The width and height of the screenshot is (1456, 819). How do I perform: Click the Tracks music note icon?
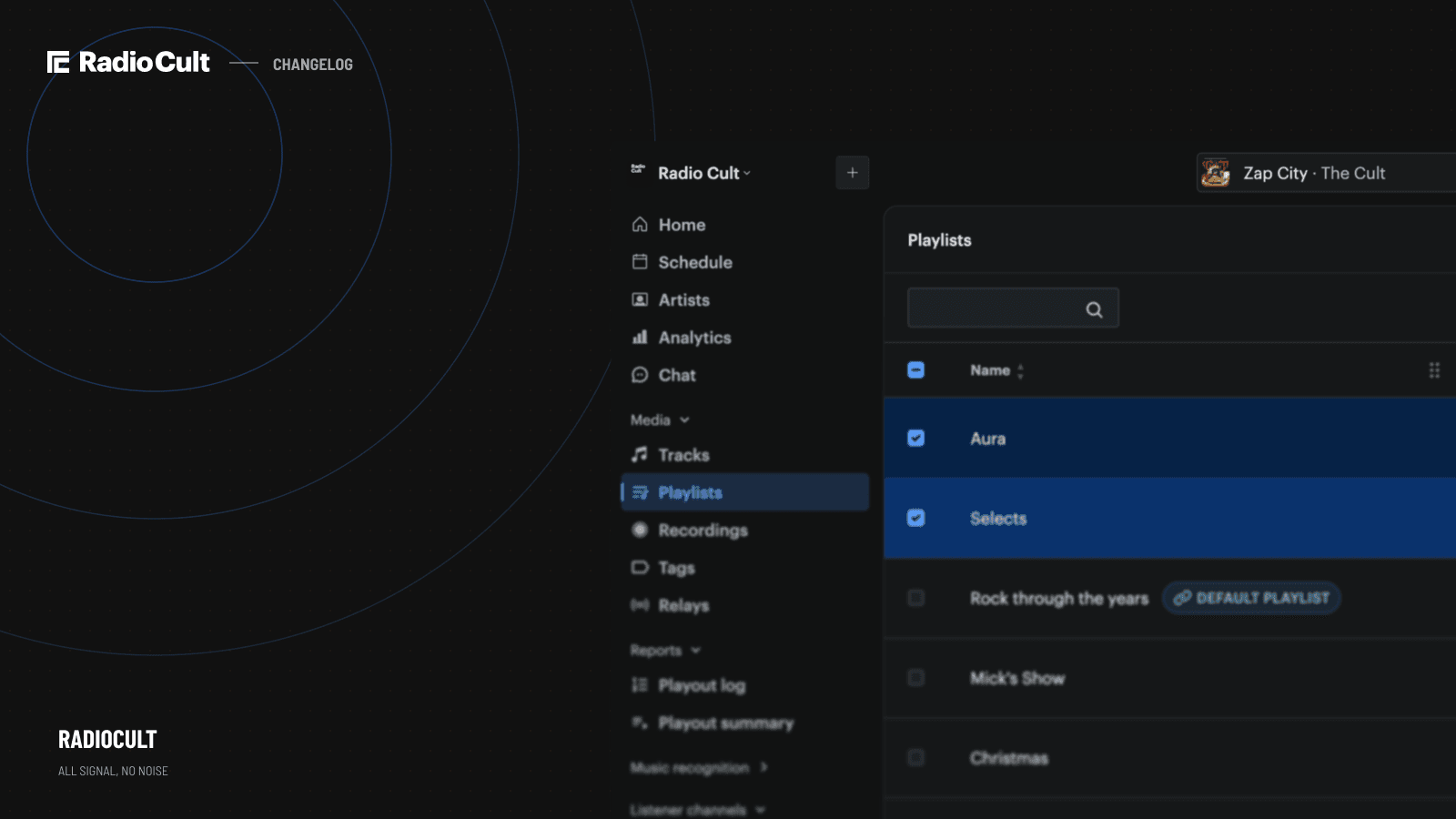tap(640, 454)
